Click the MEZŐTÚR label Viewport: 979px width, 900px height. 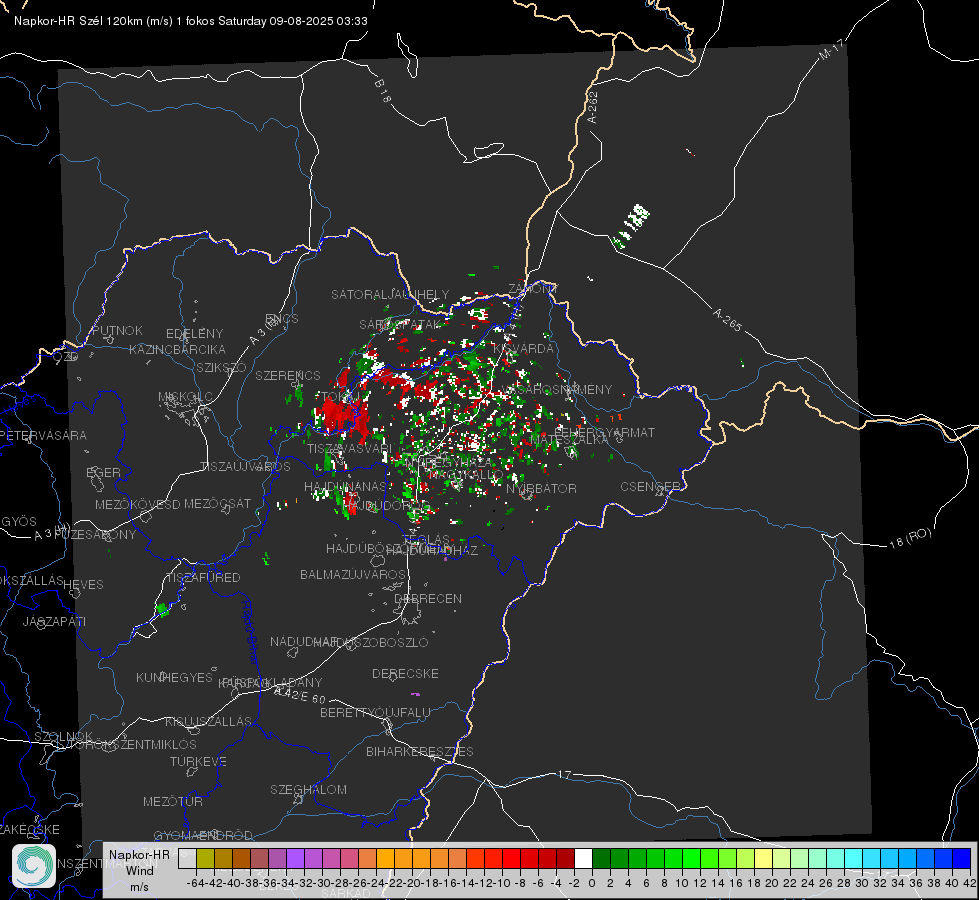[x=173, y=801]
